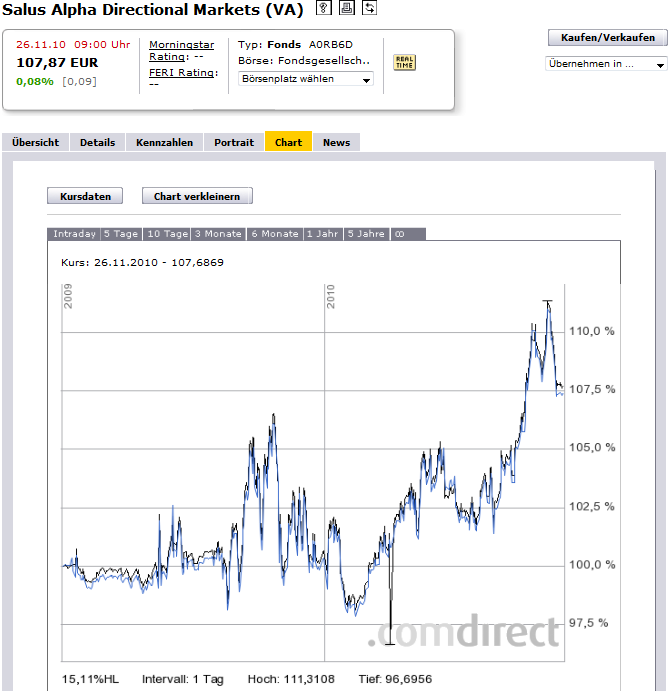Screen dimensions: 671x691
Task: Click the Kursdaten button
Action: (85, 196)
